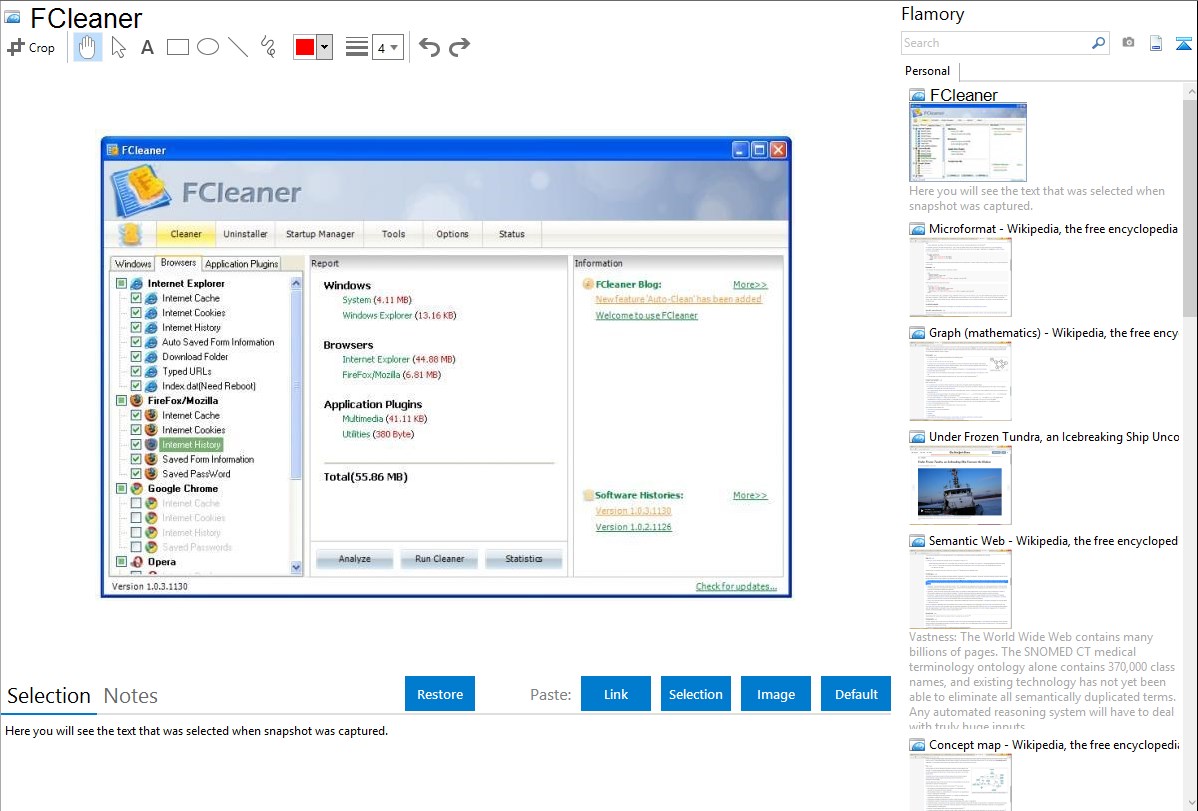1198x811 pixels.
Task: Uncheck Download Folder in the Browsers list
Action: [136, 357]
